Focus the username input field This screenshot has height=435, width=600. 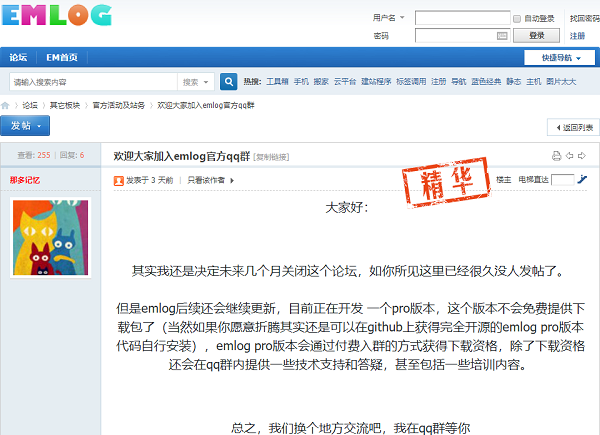click(x=463, y=18)
